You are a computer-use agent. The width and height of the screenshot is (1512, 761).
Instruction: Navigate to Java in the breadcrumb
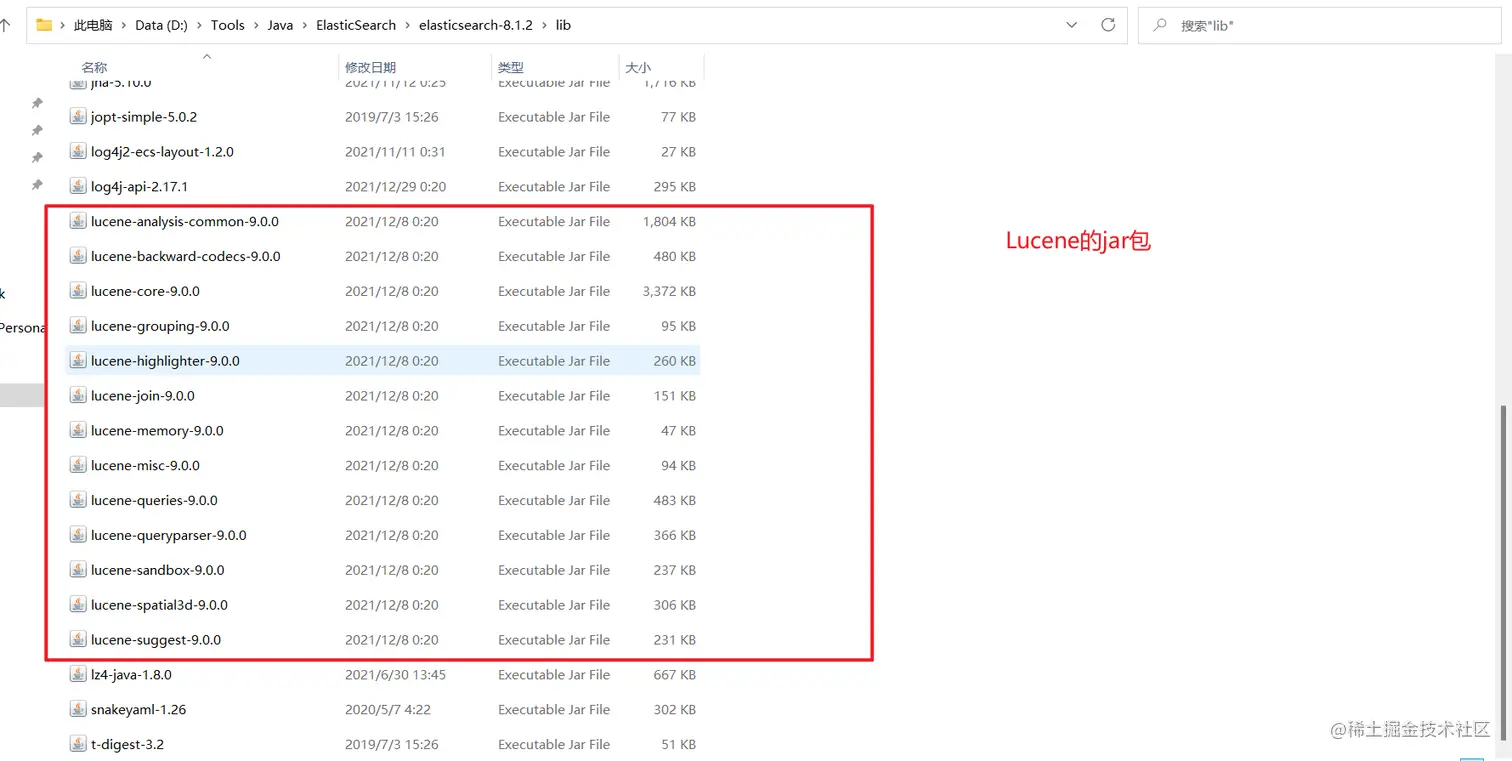click(280, 25)
